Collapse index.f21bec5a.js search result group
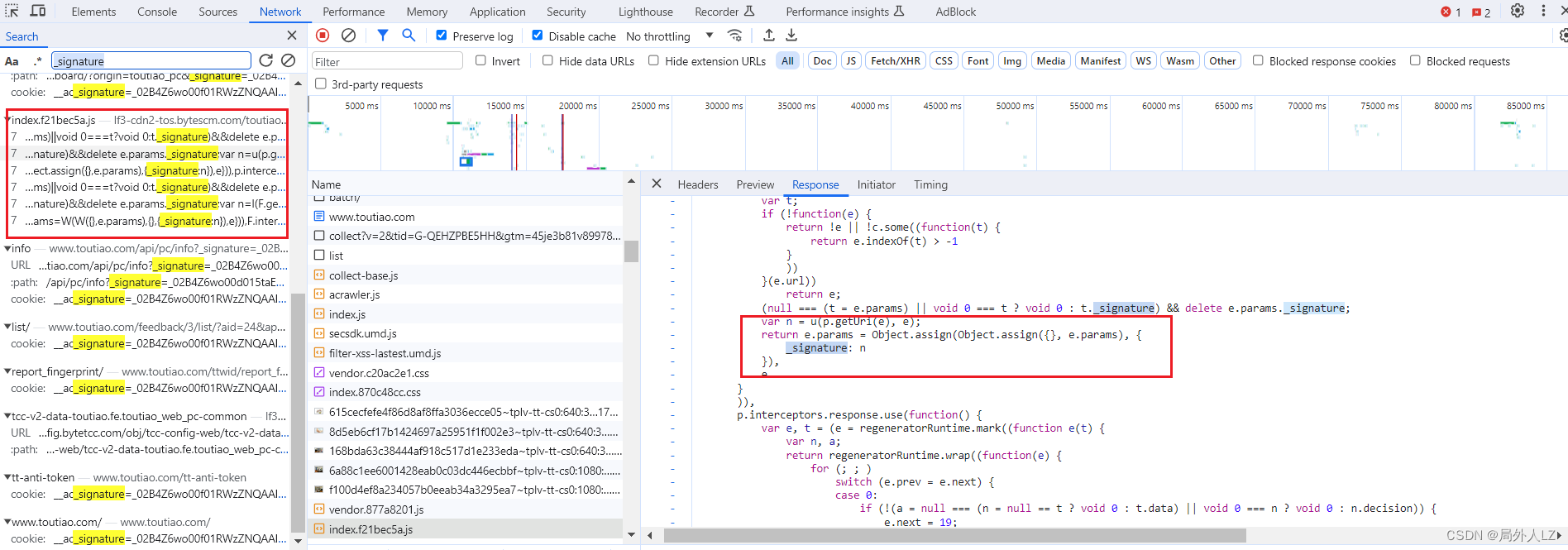This screenshot has width=1568, height=550. pyautogui.click(x=7, y=120)
